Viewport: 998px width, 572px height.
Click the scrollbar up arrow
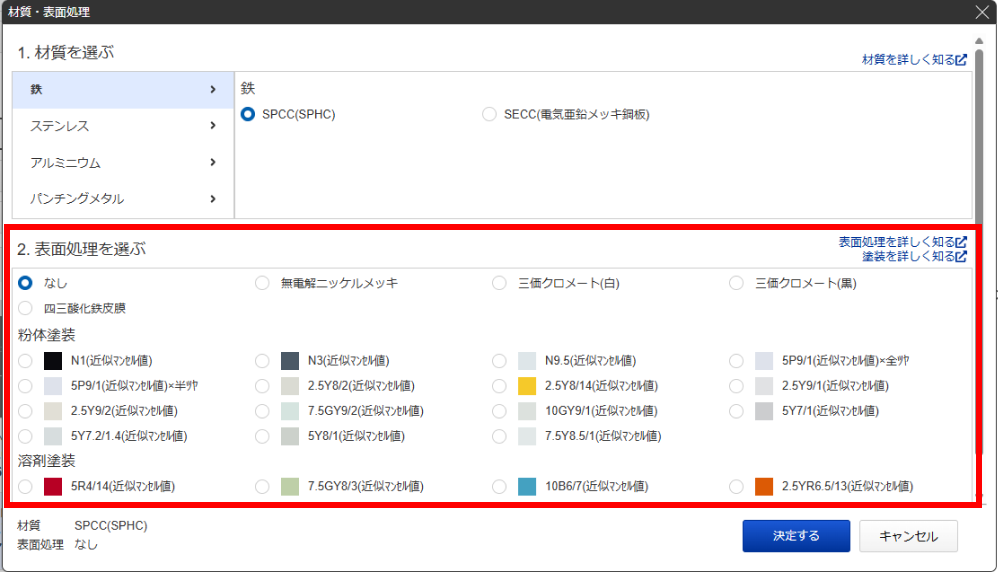tap(979, 41)
